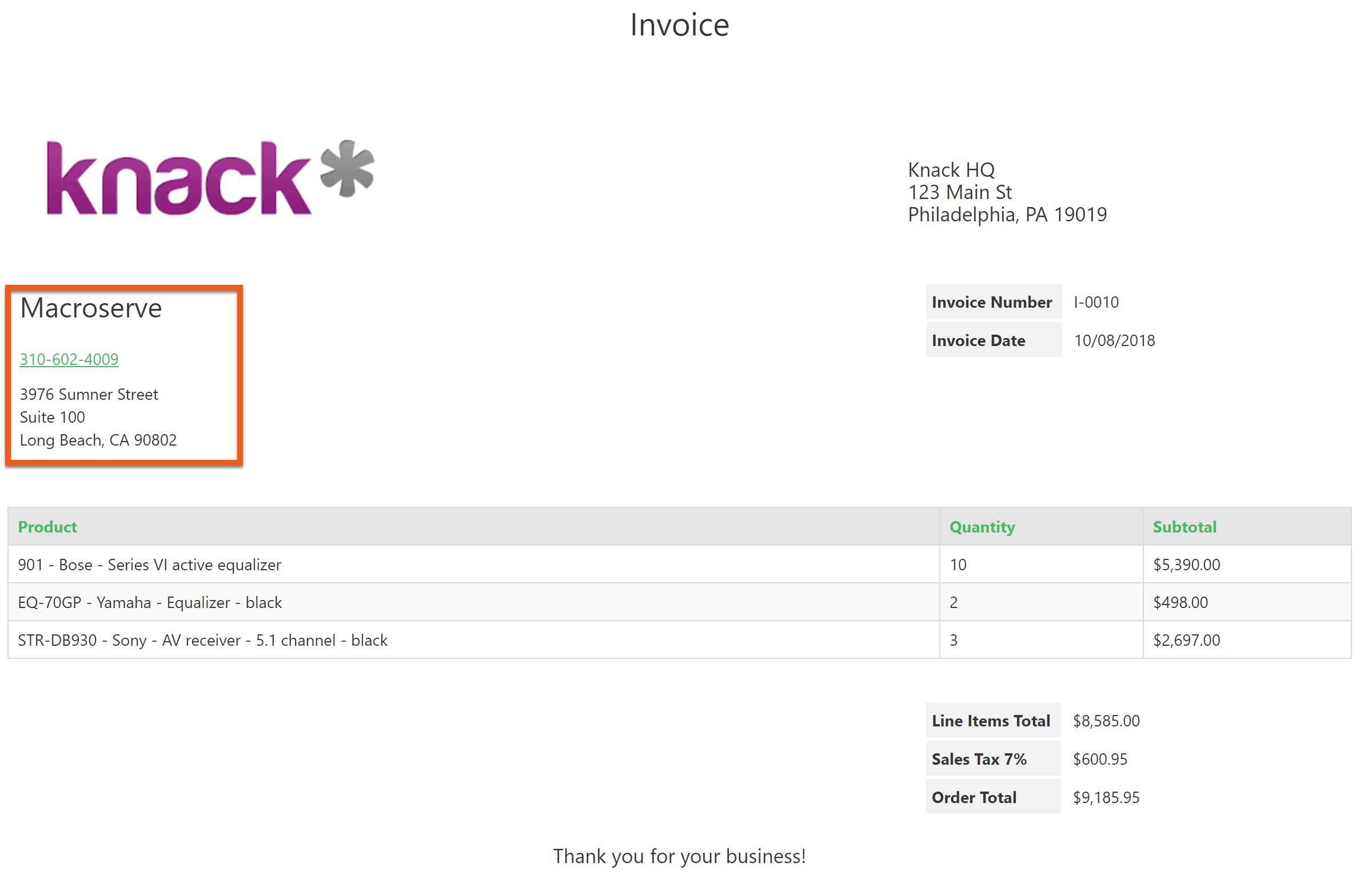The image size is (1372, 886).
Task: Click the gray asterisk in the Knack logo
Action: [348, 168]
